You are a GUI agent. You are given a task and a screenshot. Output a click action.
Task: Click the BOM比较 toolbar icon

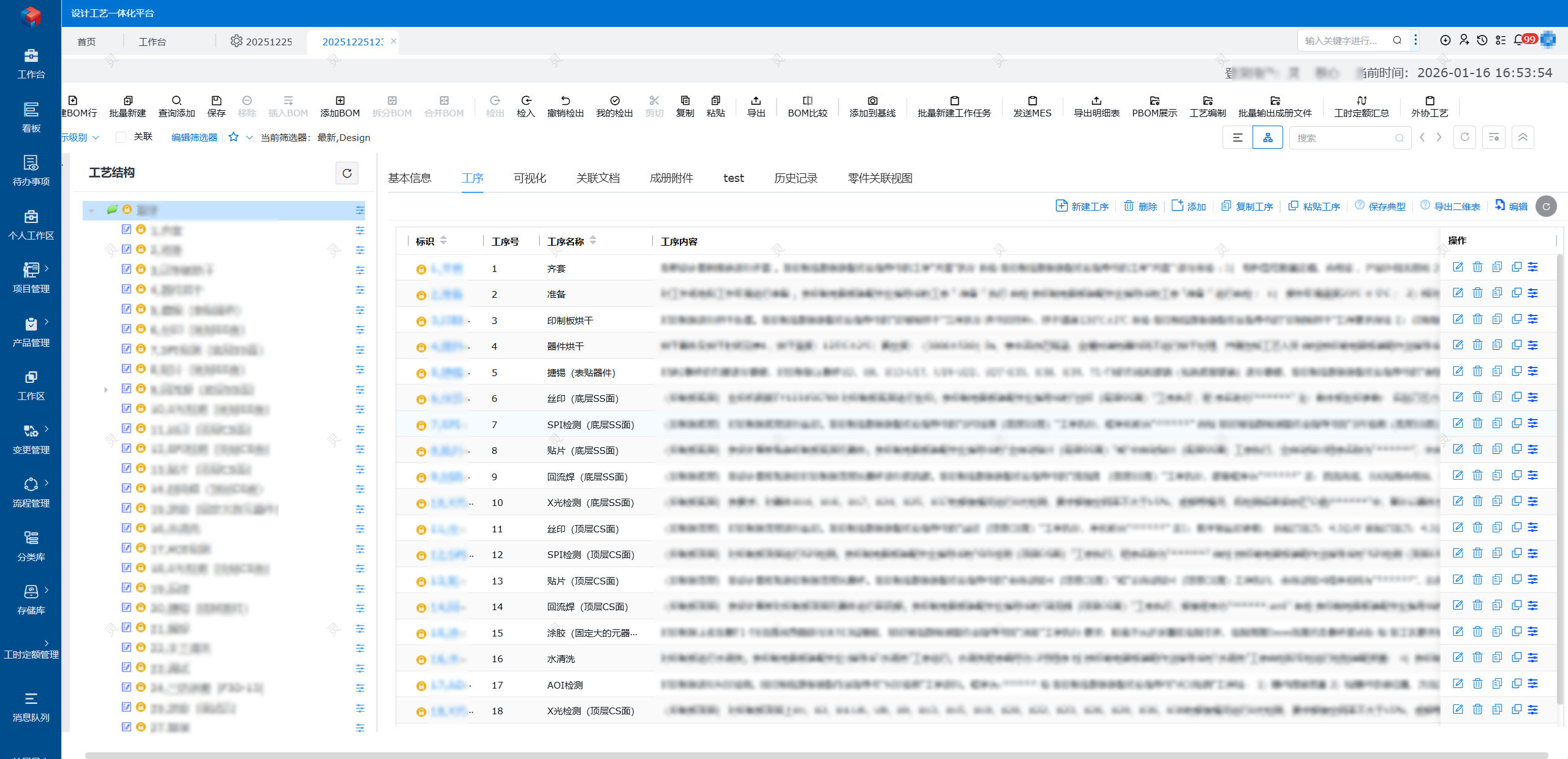pyautogui.click(x=807, y=101)
